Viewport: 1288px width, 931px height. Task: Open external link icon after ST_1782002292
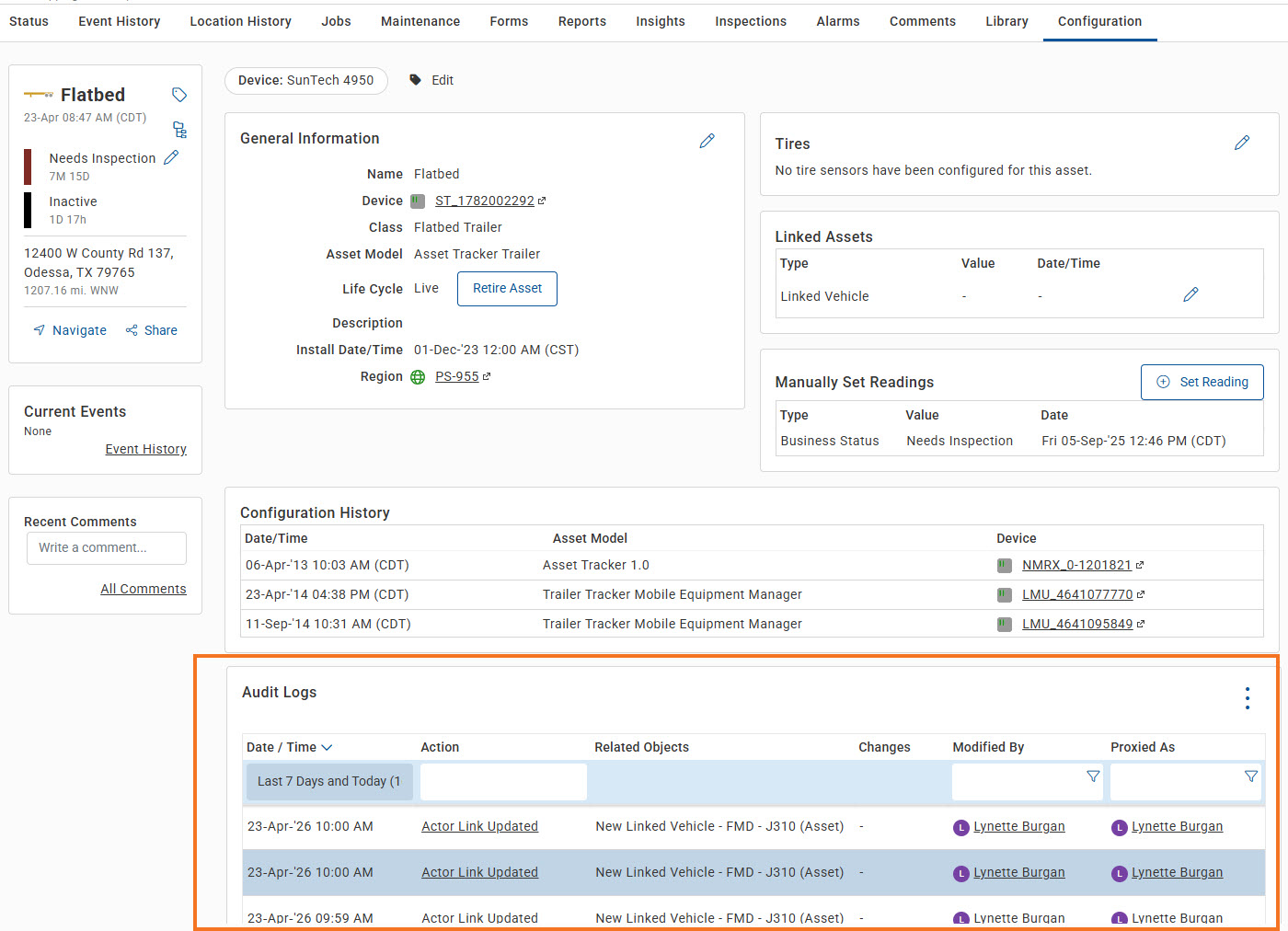pyautogui.click(x=542, y=201)
